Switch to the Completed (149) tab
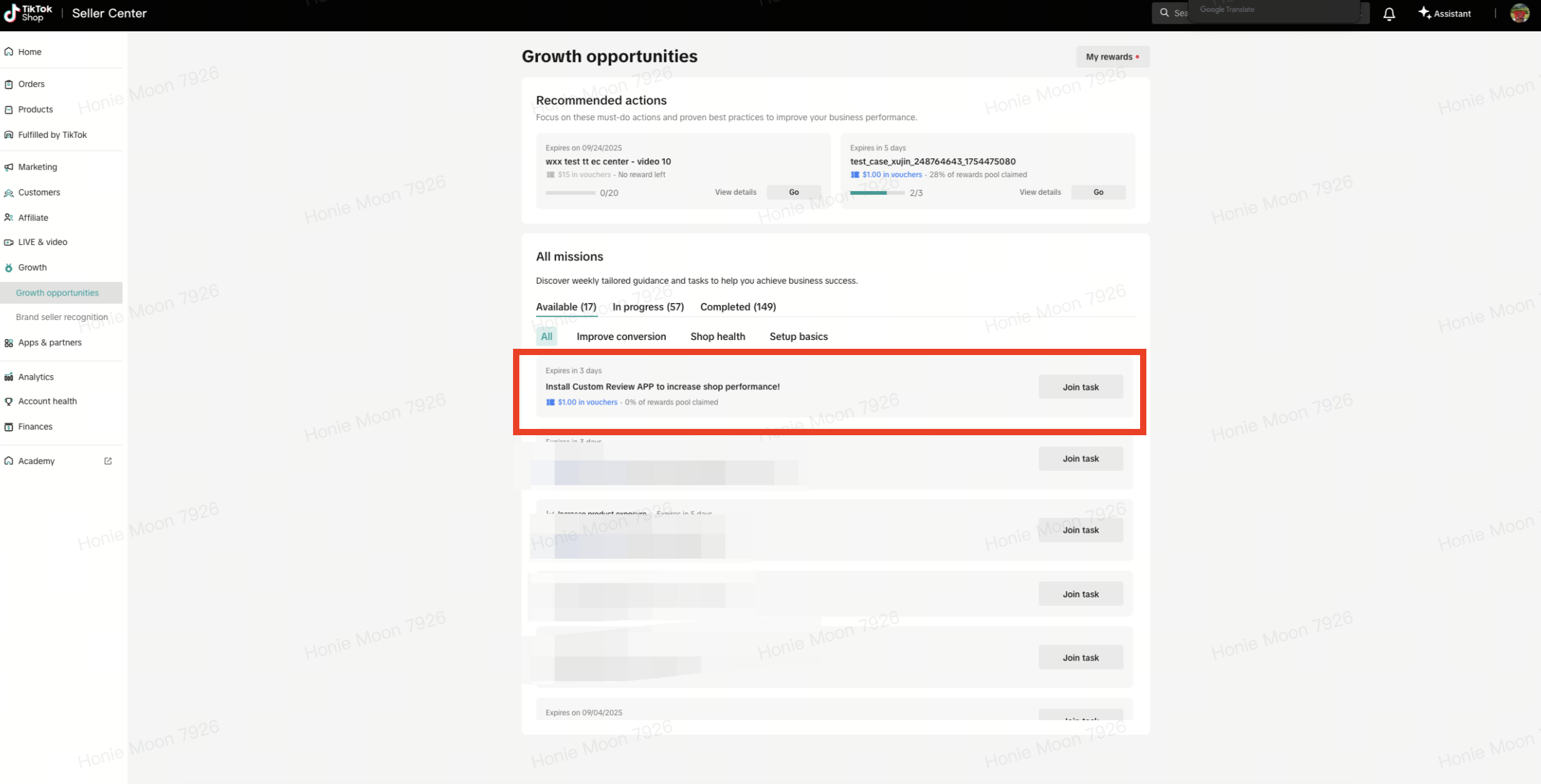Viewport: 1541px width, 784px height. tap(737, 307)
